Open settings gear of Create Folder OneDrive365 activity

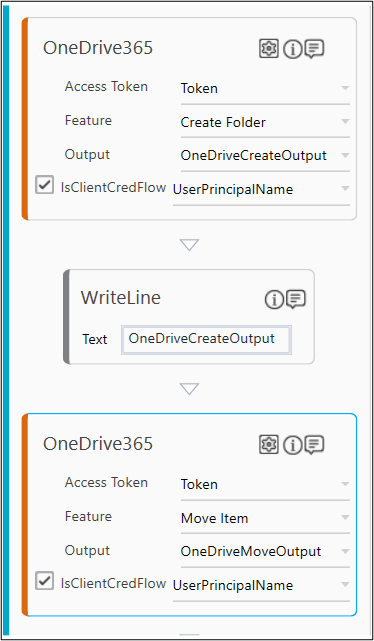pyautogui.click(x=269, y=49)
